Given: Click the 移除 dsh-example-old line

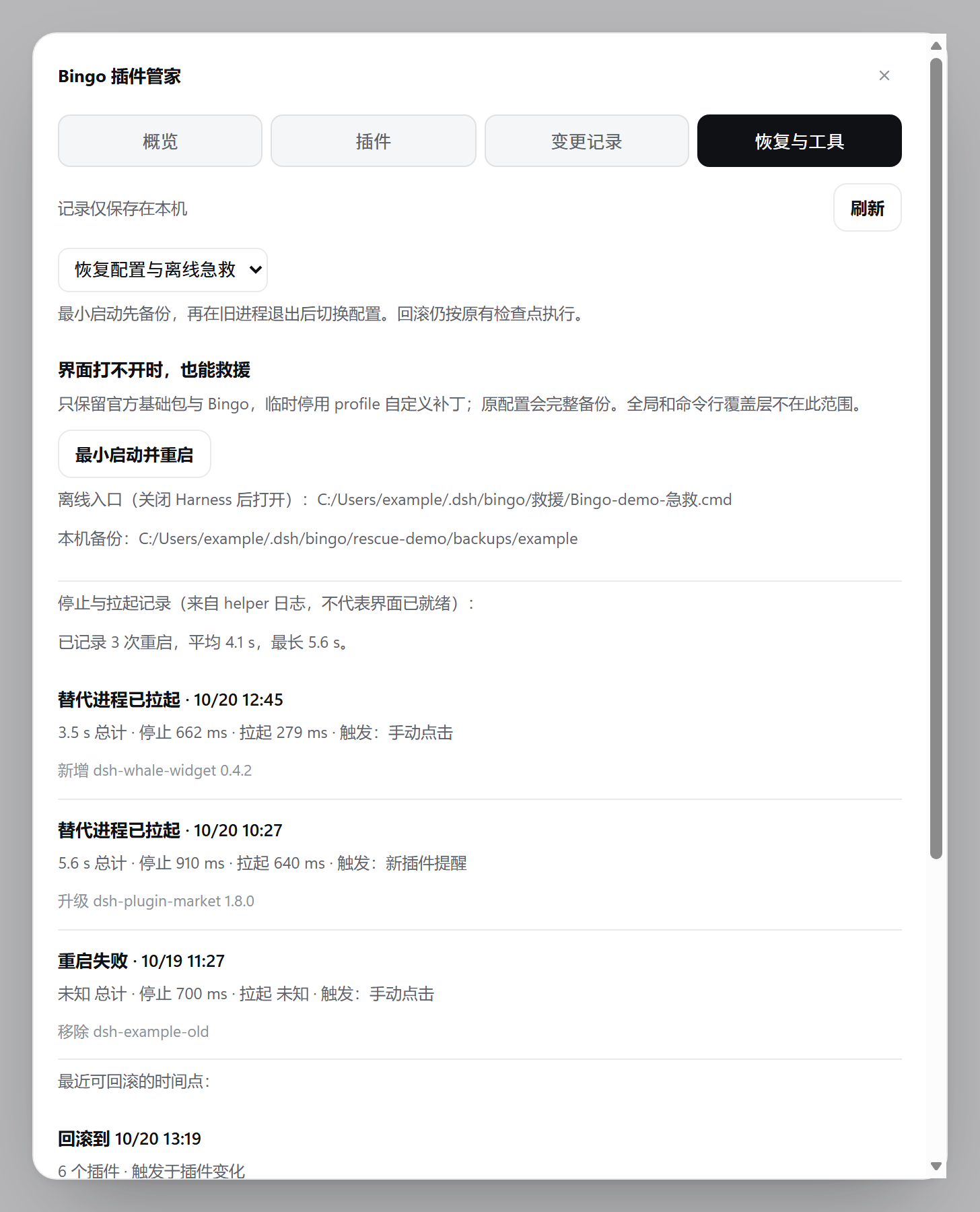Looking at the screenshot, I should click(133, 1032).
